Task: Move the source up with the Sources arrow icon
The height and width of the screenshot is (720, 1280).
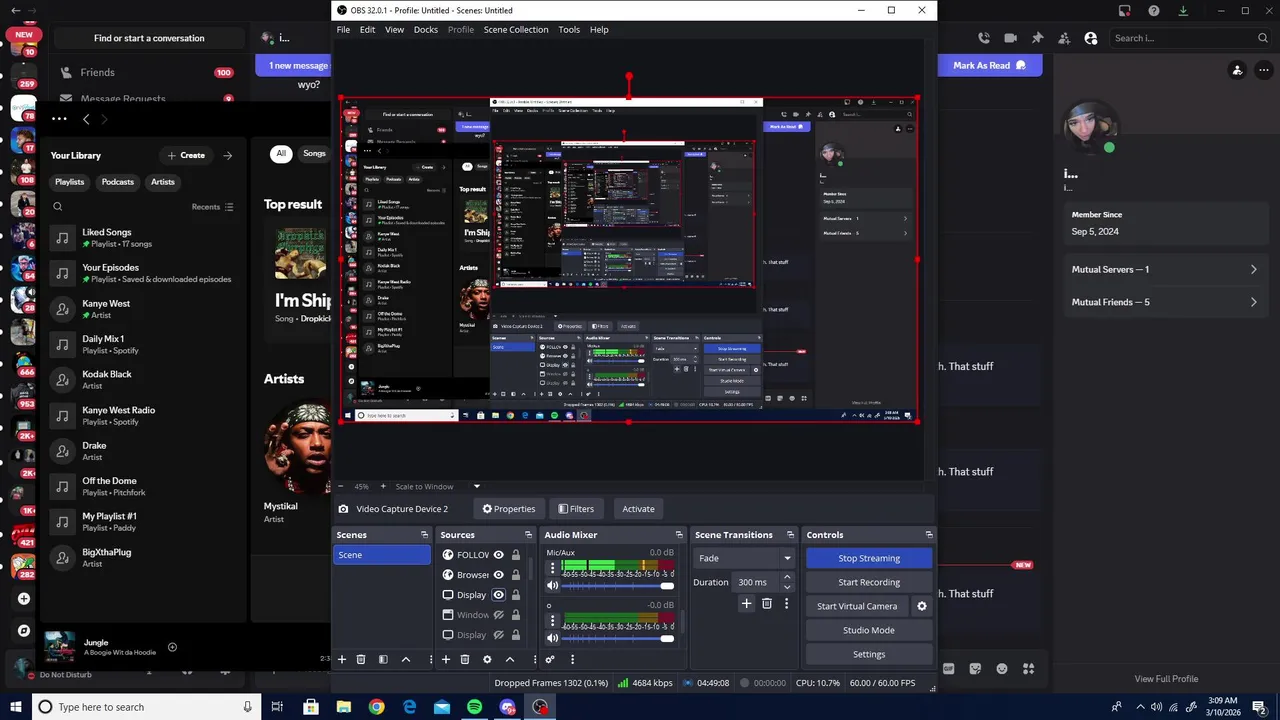Action: [x=509, y=660]
